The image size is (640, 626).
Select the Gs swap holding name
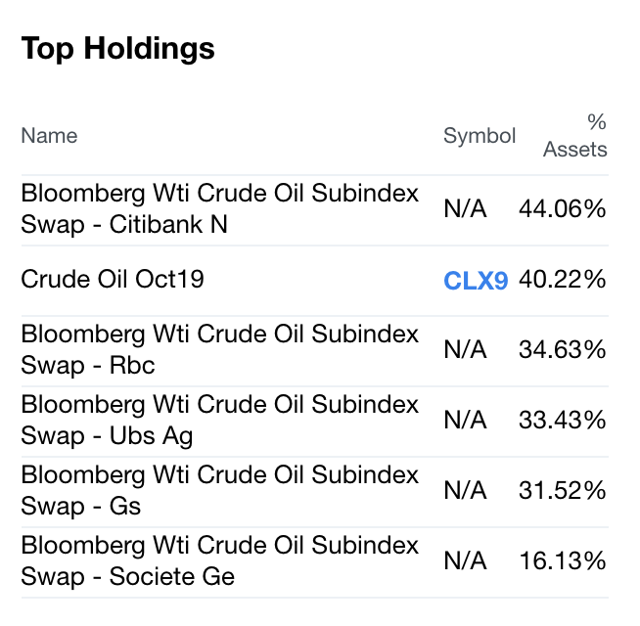(220, 490)
